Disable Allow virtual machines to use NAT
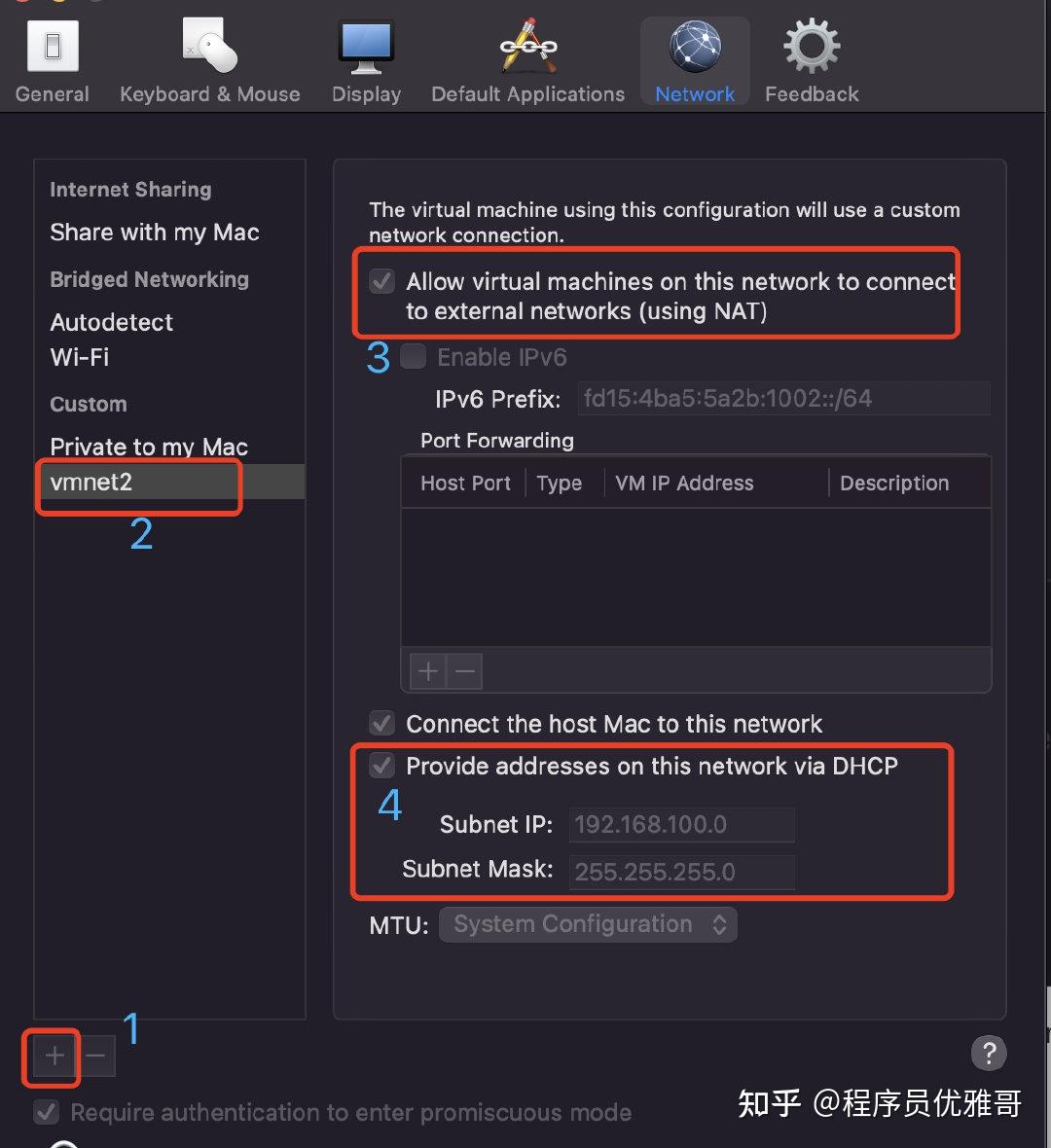1051x1148 pixels. click(381, 281)
